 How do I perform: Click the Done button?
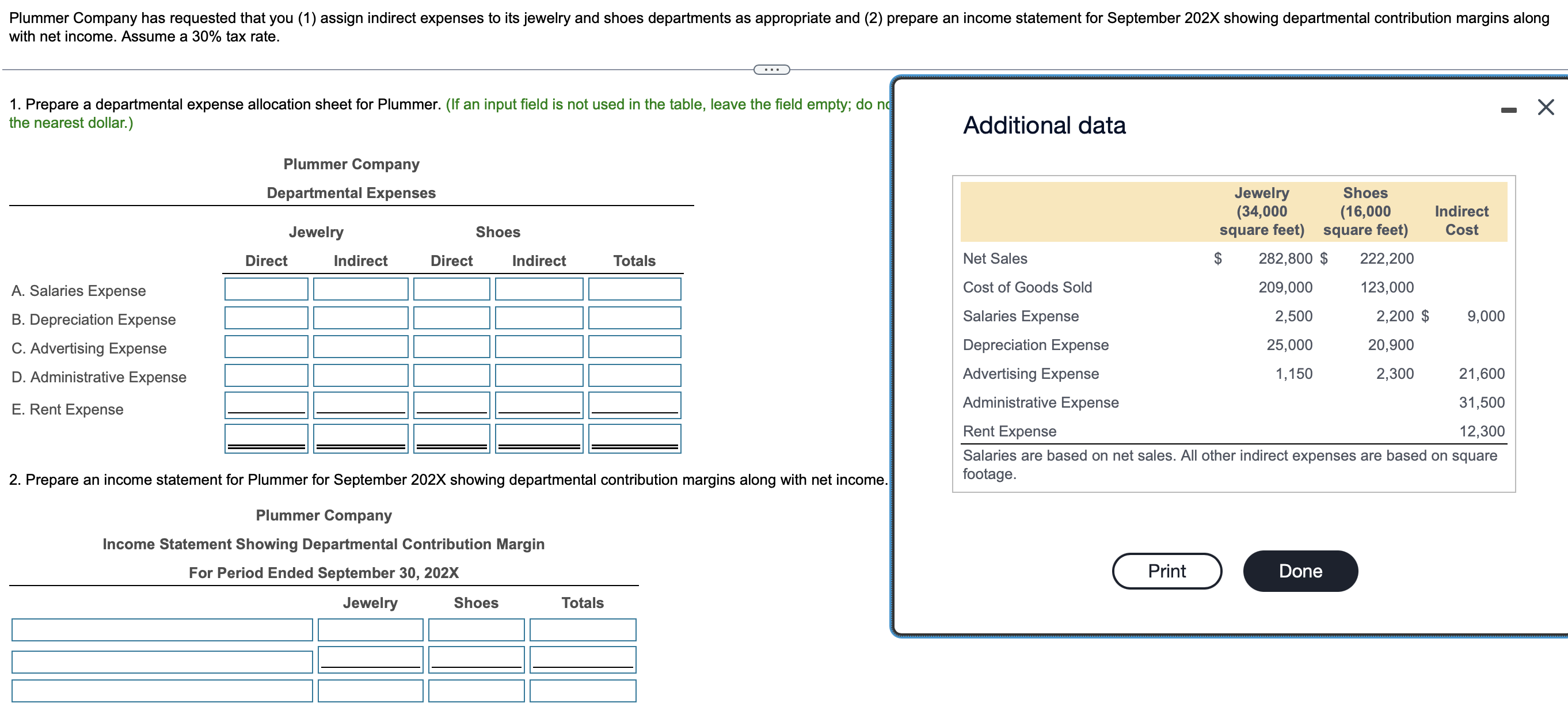(1300, 571)
